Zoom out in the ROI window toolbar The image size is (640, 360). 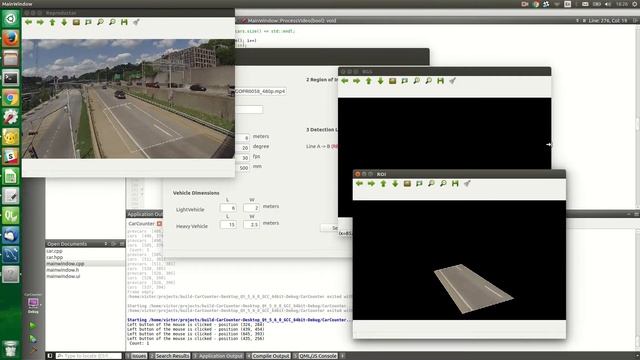click(443, 184)
